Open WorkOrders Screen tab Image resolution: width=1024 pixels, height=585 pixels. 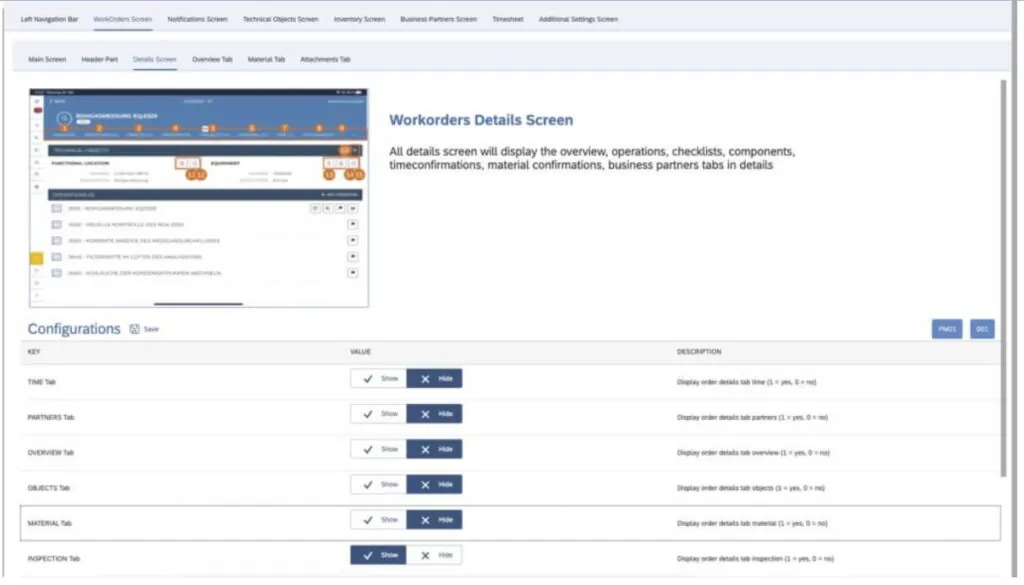pyautogui.click(x=123, y=20)
